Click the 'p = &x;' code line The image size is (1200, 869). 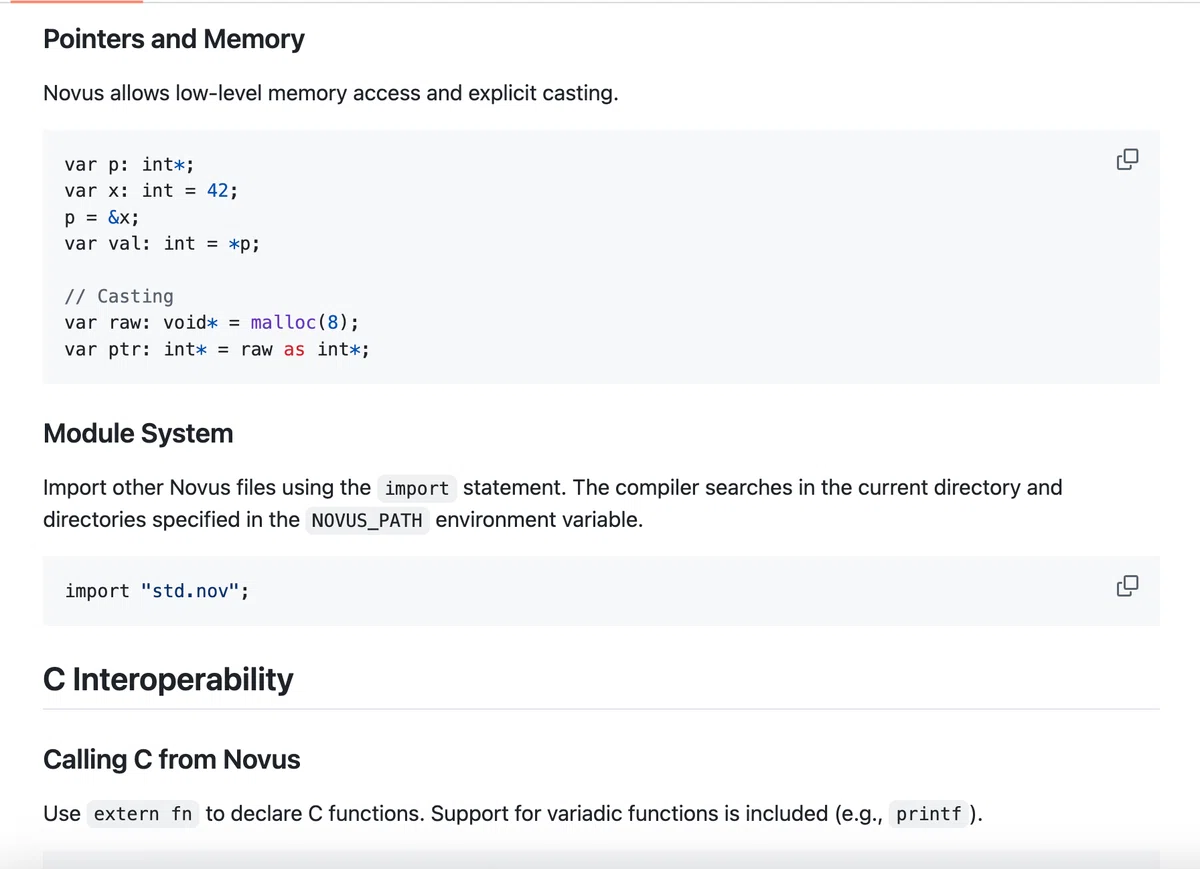coord(102,217)
